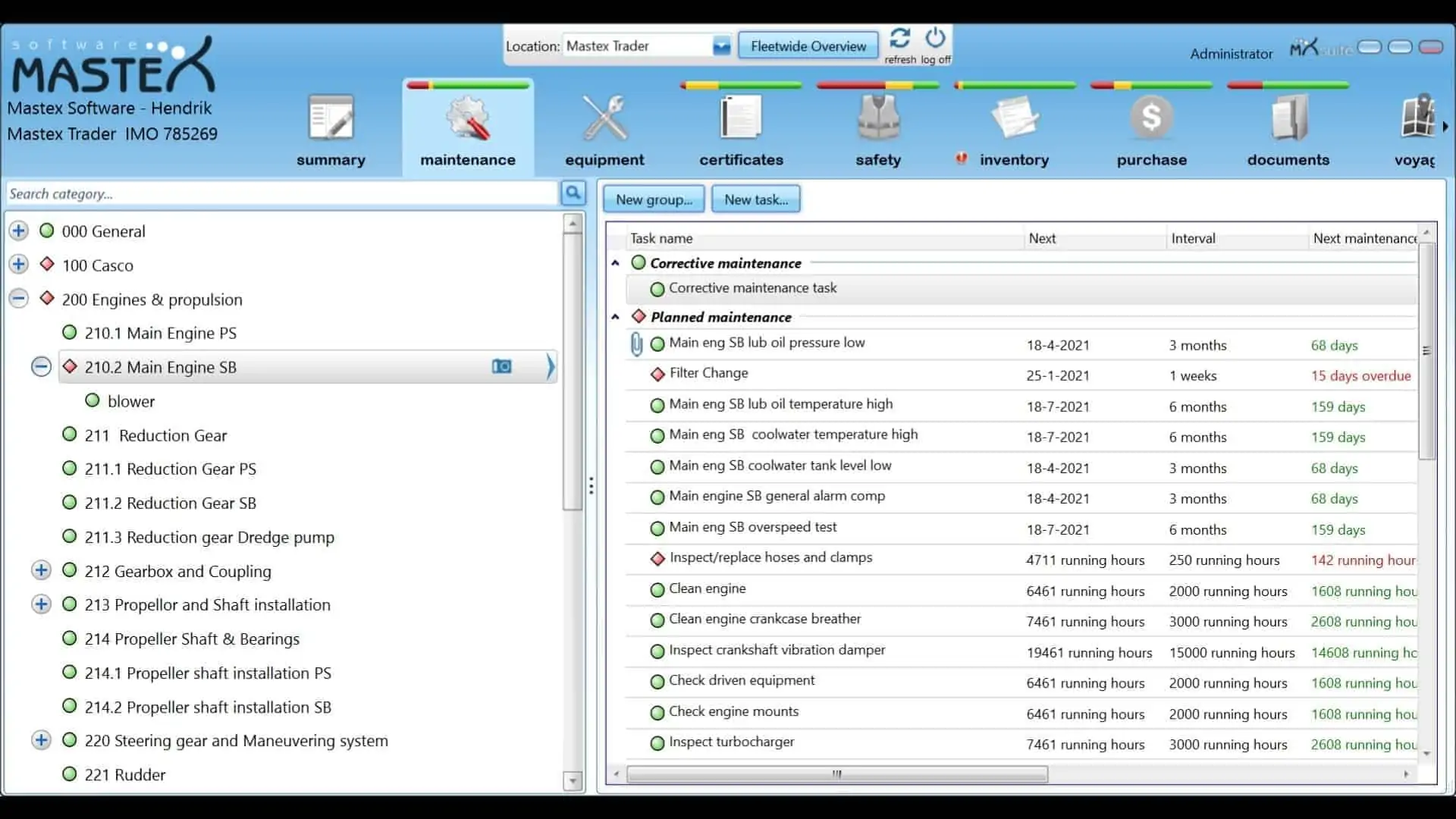Click the Fleetwide Overview button
This screenshot has height=819, width=1456.
click(808, 46)
